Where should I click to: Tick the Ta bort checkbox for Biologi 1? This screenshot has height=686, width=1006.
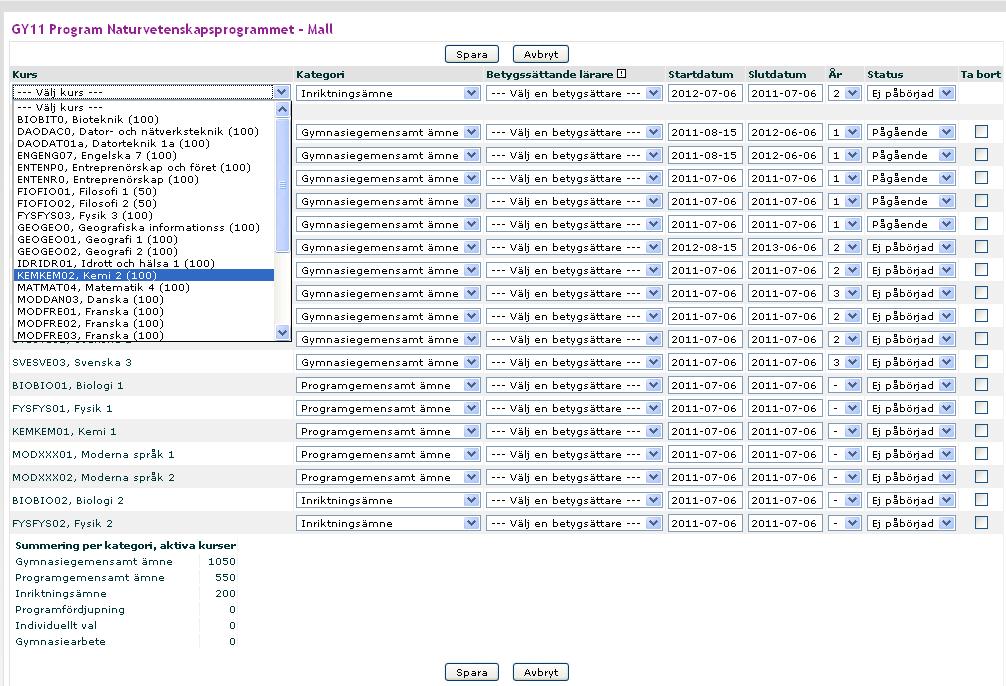click(x=981, y=385)
